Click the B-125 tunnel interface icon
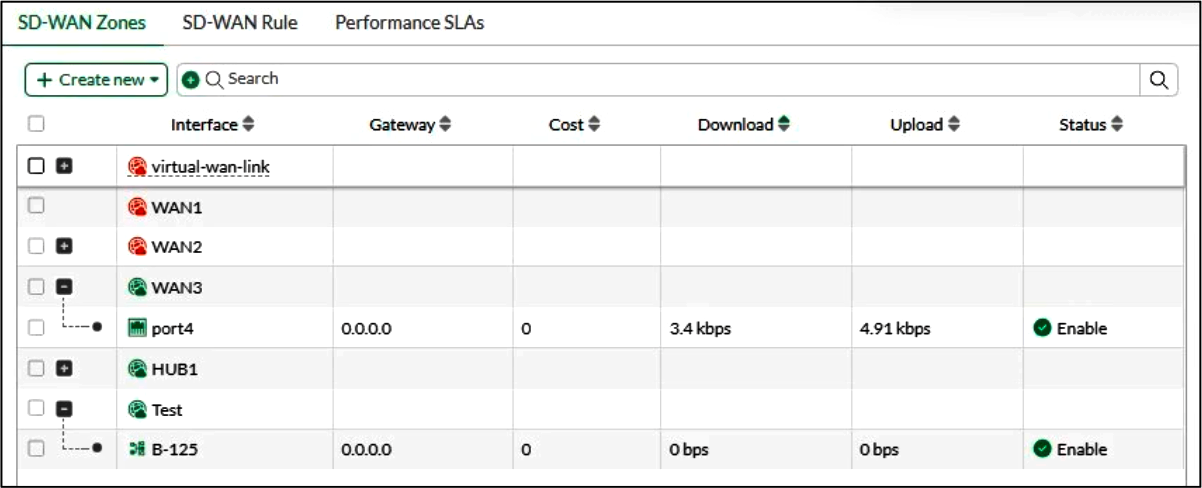 pyautogui.click(x=138, y=450)
